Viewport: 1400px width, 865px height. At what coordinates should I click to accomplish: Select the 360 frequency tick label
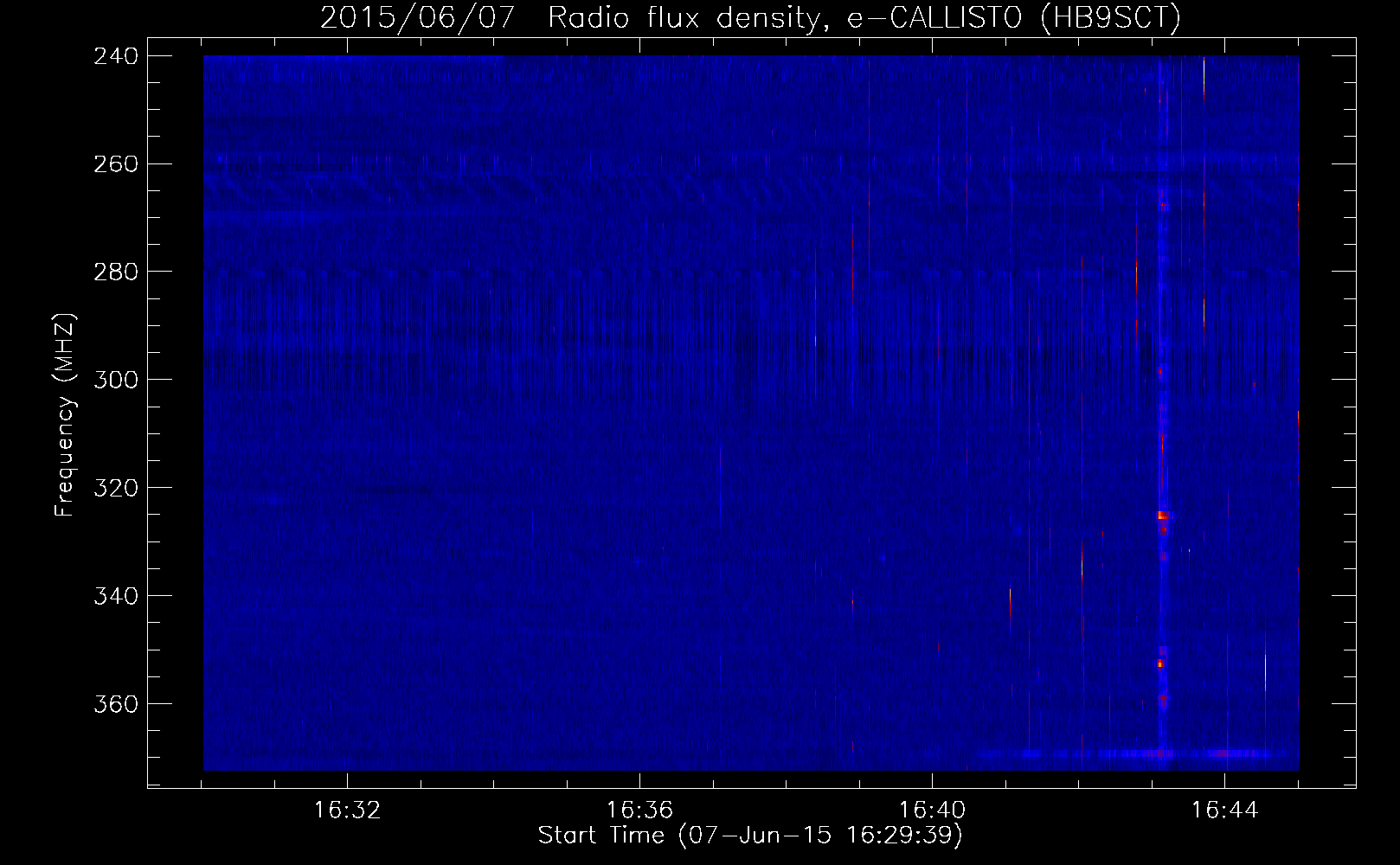click(116, 705)
